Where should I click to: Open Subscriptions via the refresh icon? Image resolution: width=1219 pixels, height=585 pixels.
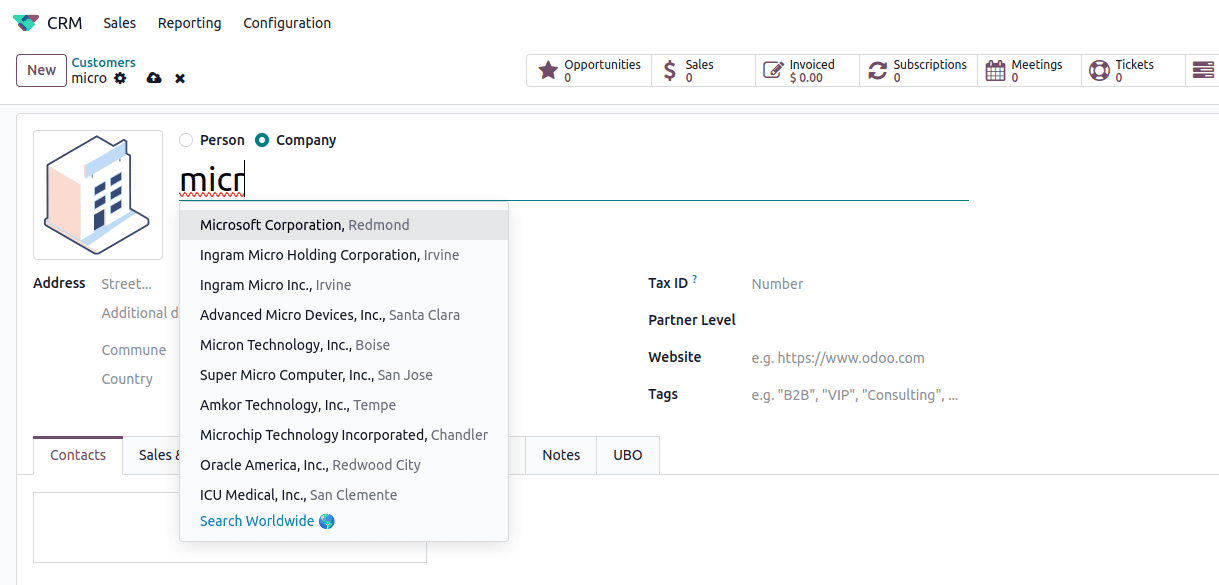[x=878, y=70]
